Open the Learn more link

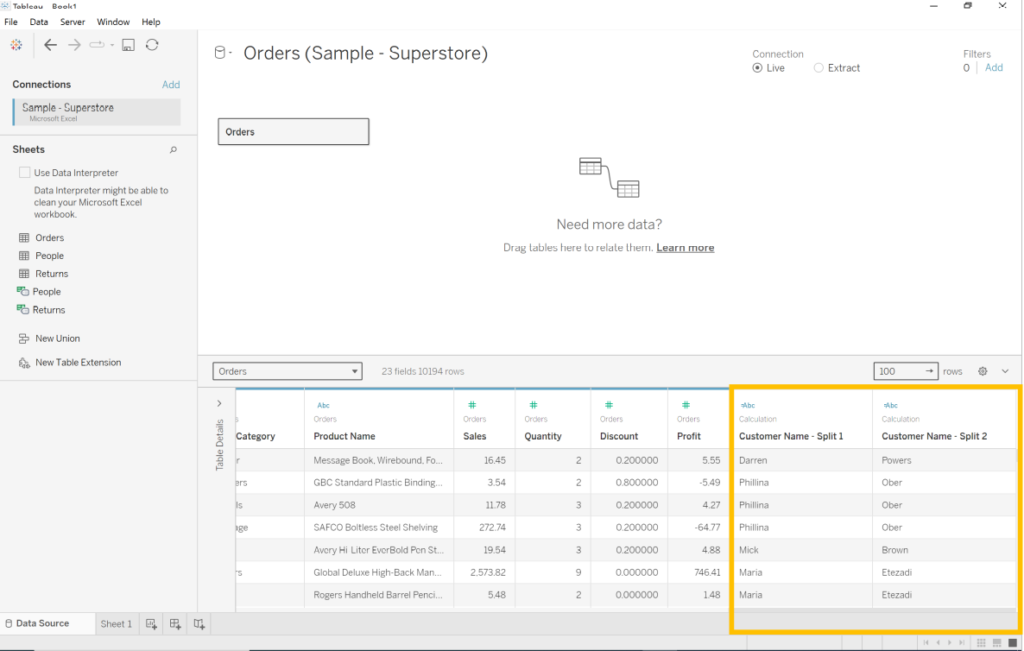point(685,247)
